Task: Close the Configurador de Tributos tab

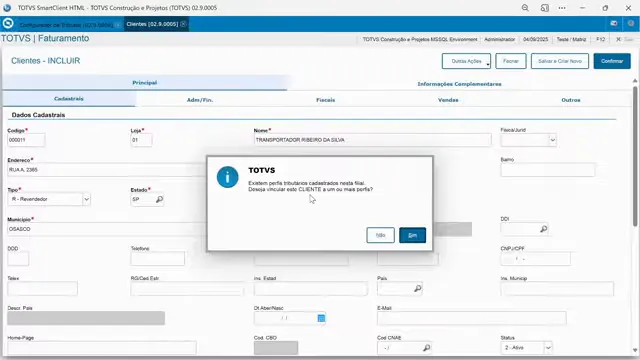Action: [x=118, y=25]
